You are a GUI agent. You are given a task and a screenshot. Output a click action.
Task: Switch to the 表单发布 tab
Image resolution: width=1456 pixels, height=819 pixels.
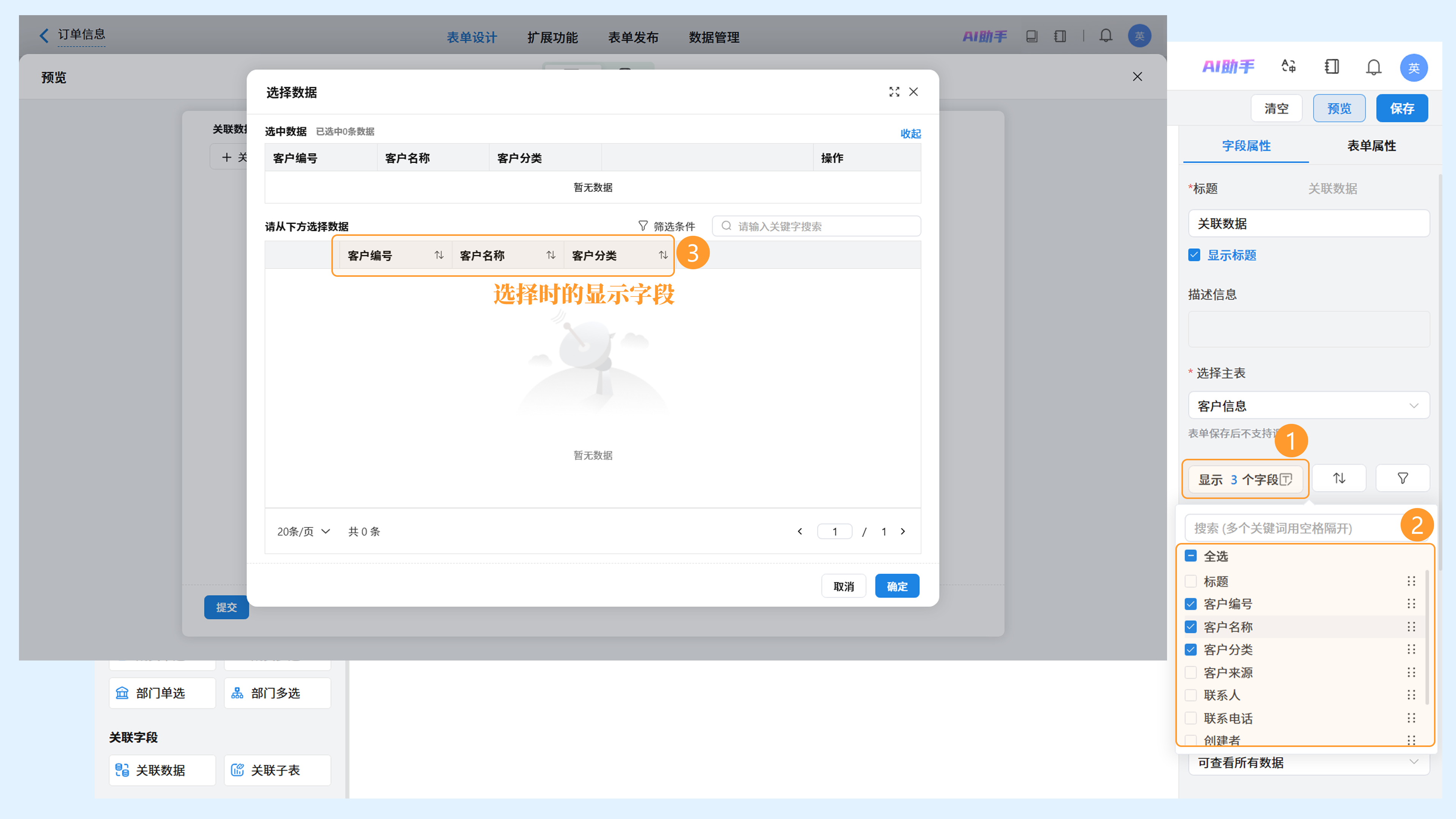633,37
